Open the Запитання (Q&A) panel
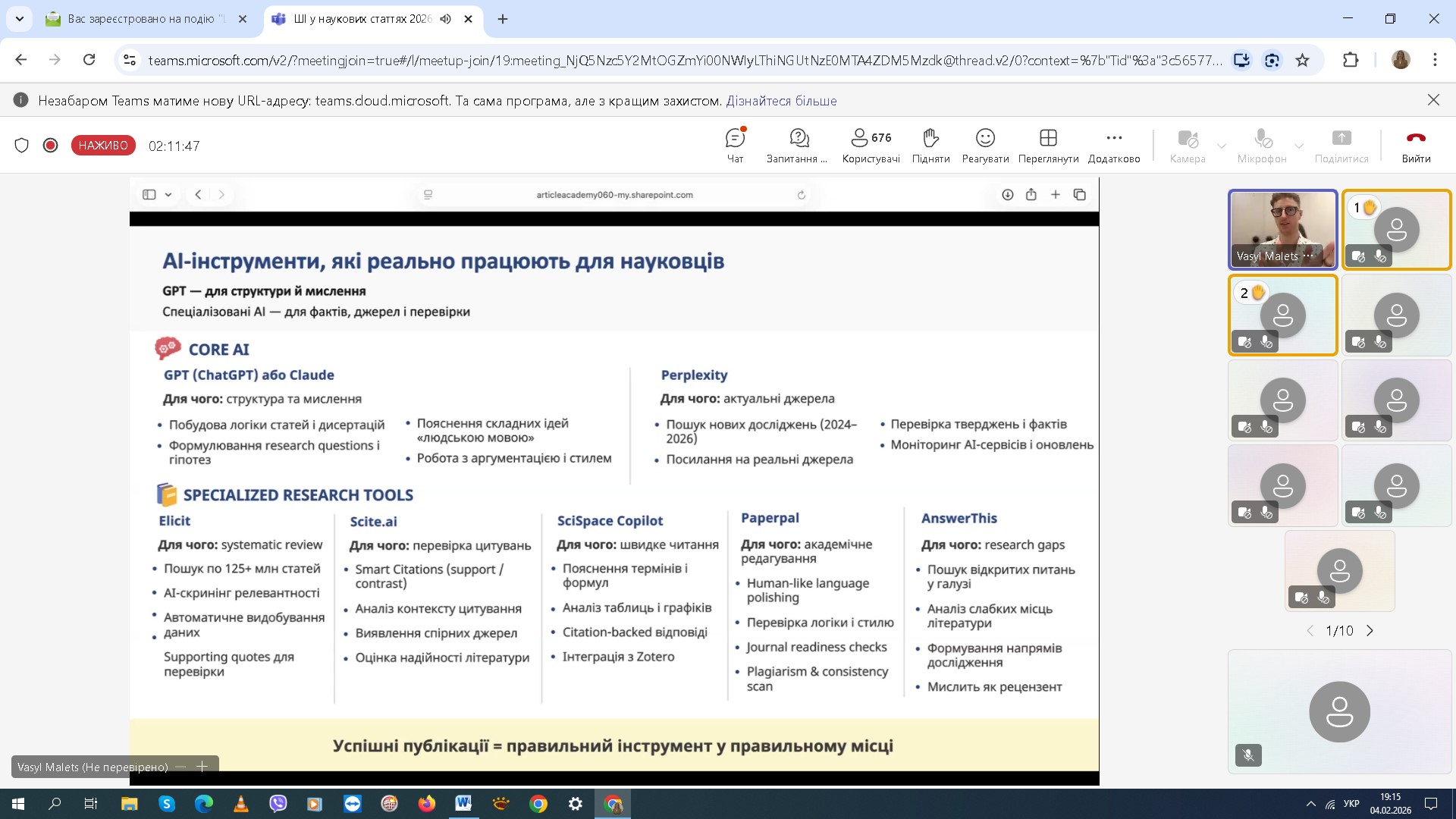The height and width of the screenshot is (819, 1456). pos(798,146)
